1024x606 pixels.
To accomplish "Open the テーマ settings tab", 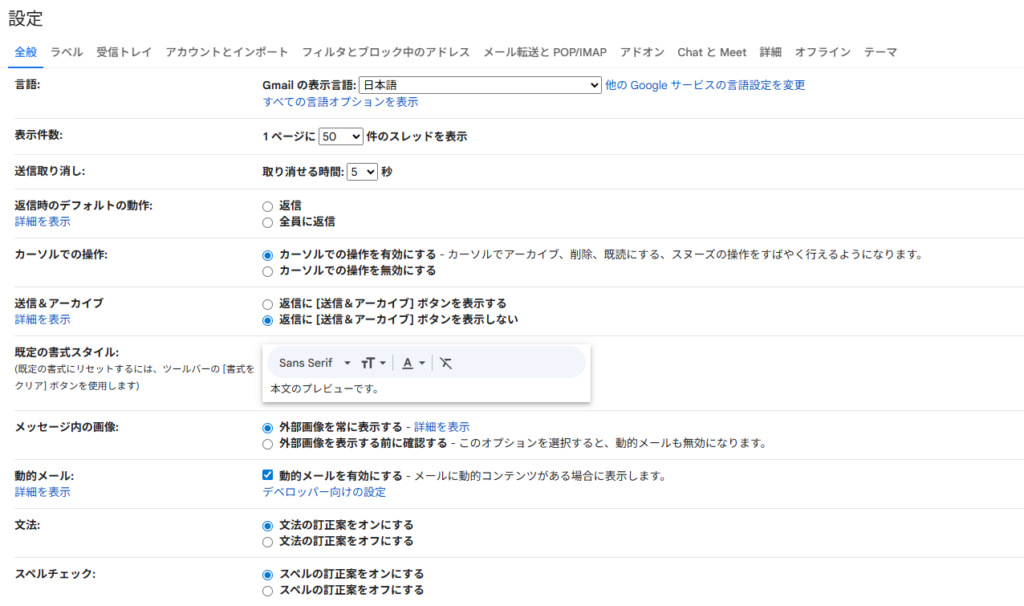I will tap(880, 52).
